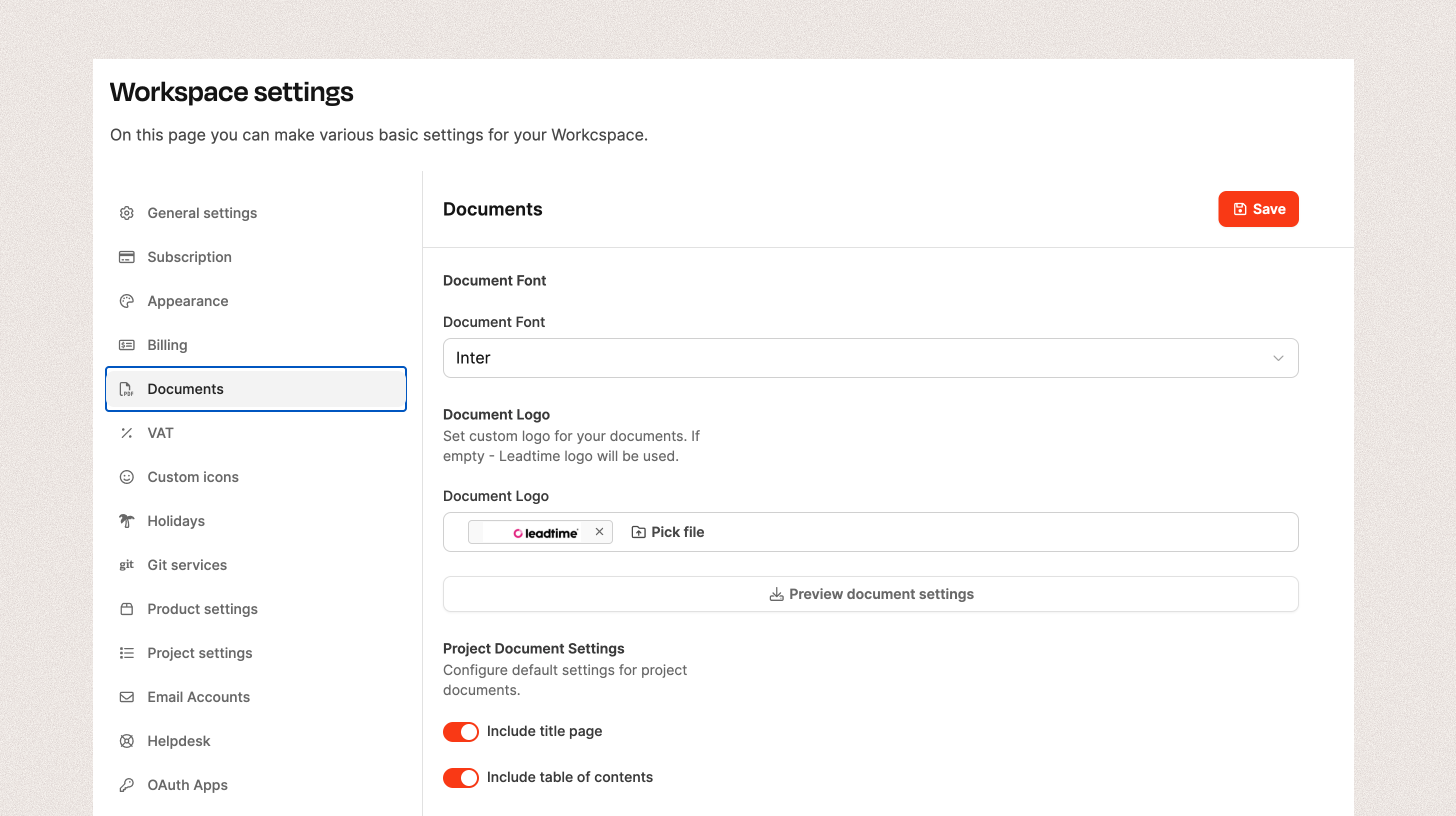This screenshot has height=816, width=1456.
Task: Click Pick file to upload a logo
Action: pos(668,532)
